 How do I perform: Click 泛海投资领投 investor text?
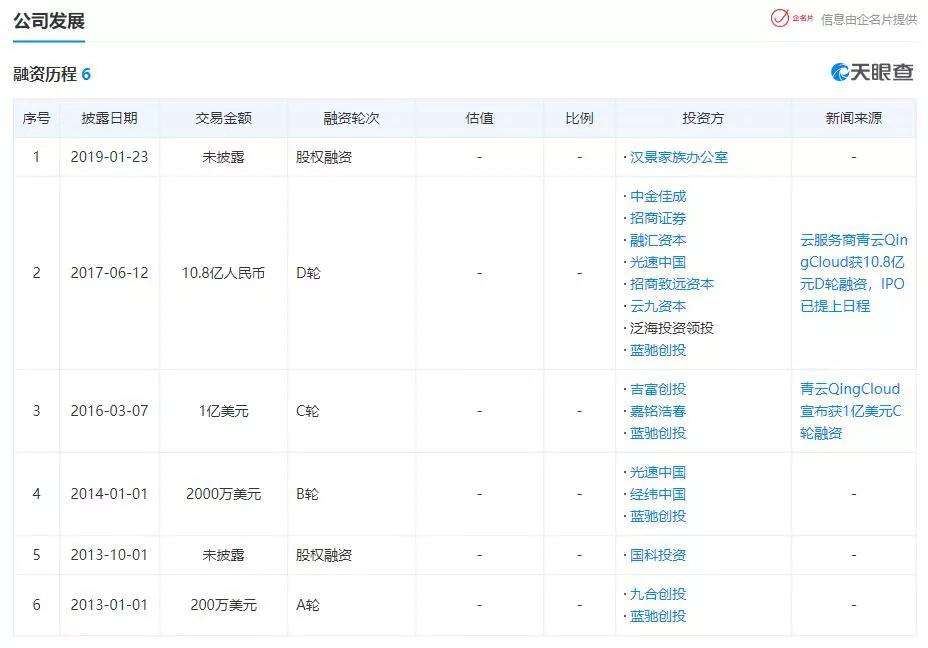tap(672, 328)
